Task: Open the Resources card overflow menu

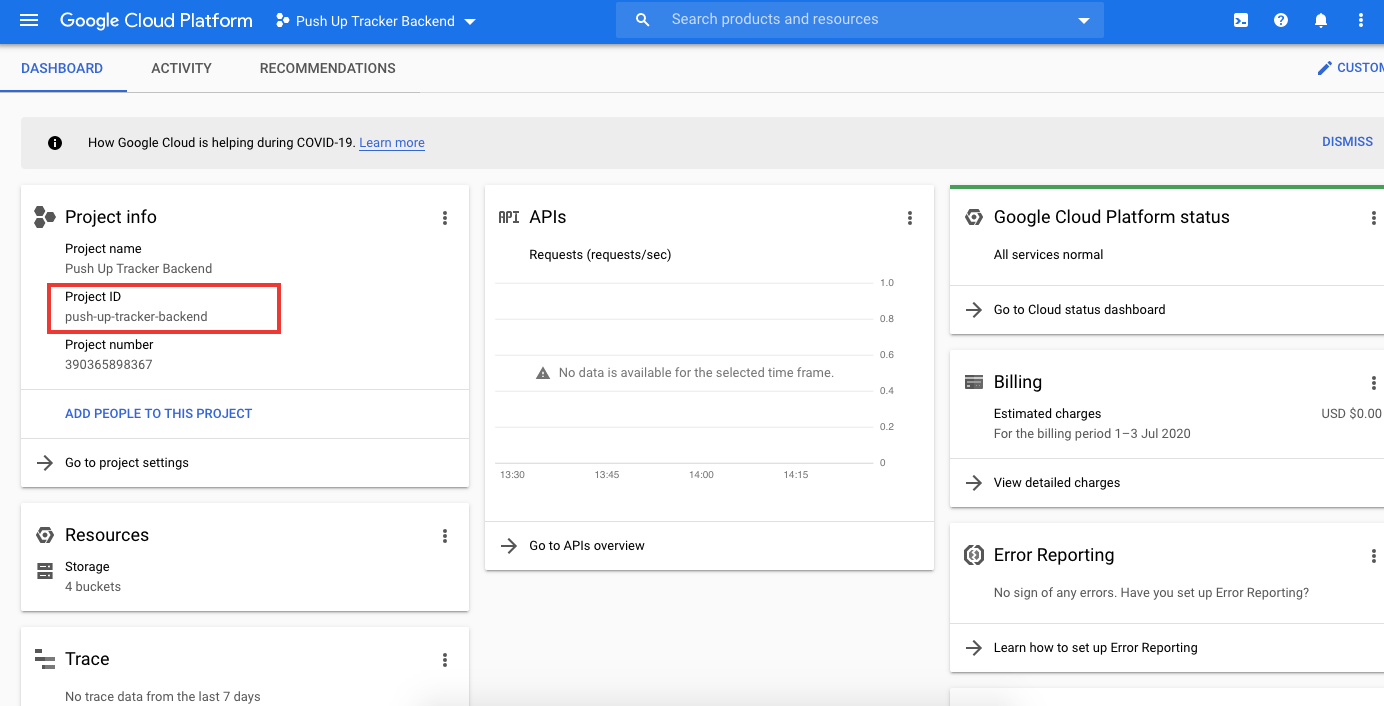Action: click(x=445, y=536)
